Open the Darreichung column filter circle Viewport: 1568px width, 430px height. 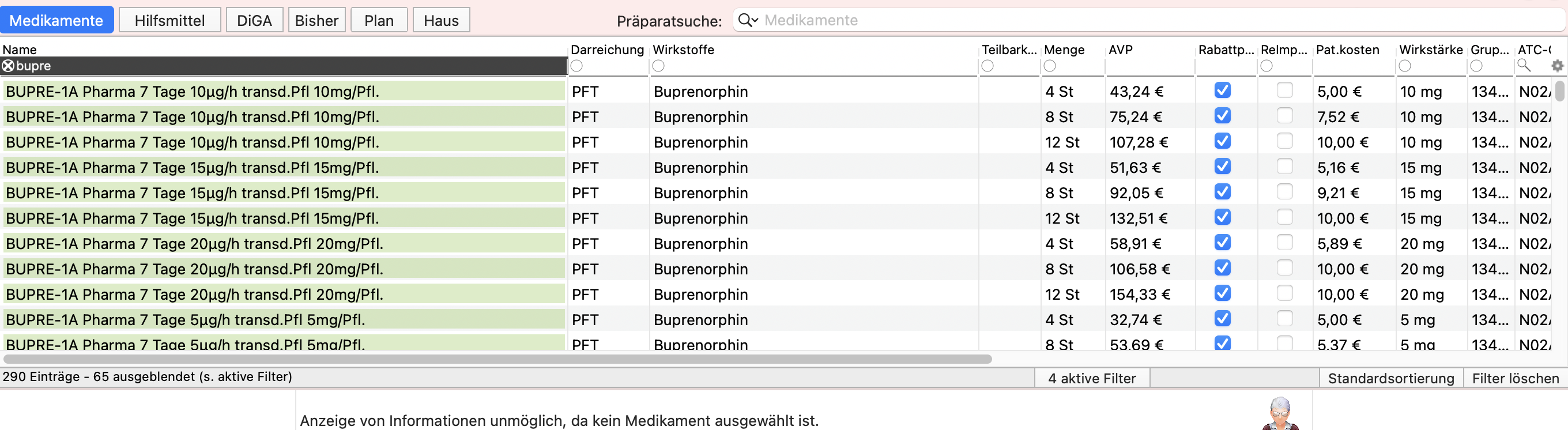[577, 66]
